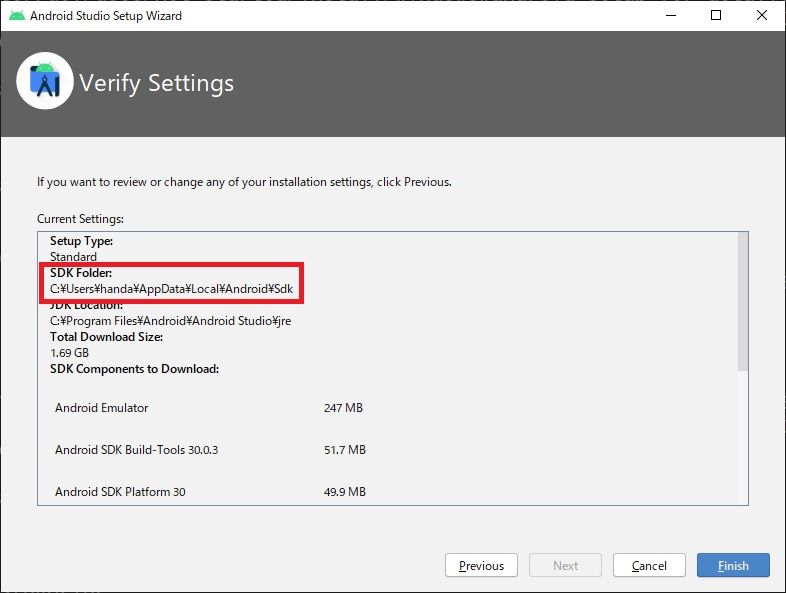The width and height of the screenshot is (786, 593).
Task: Click the SDK Components to Download label
Action: click(x=134, y=369)
